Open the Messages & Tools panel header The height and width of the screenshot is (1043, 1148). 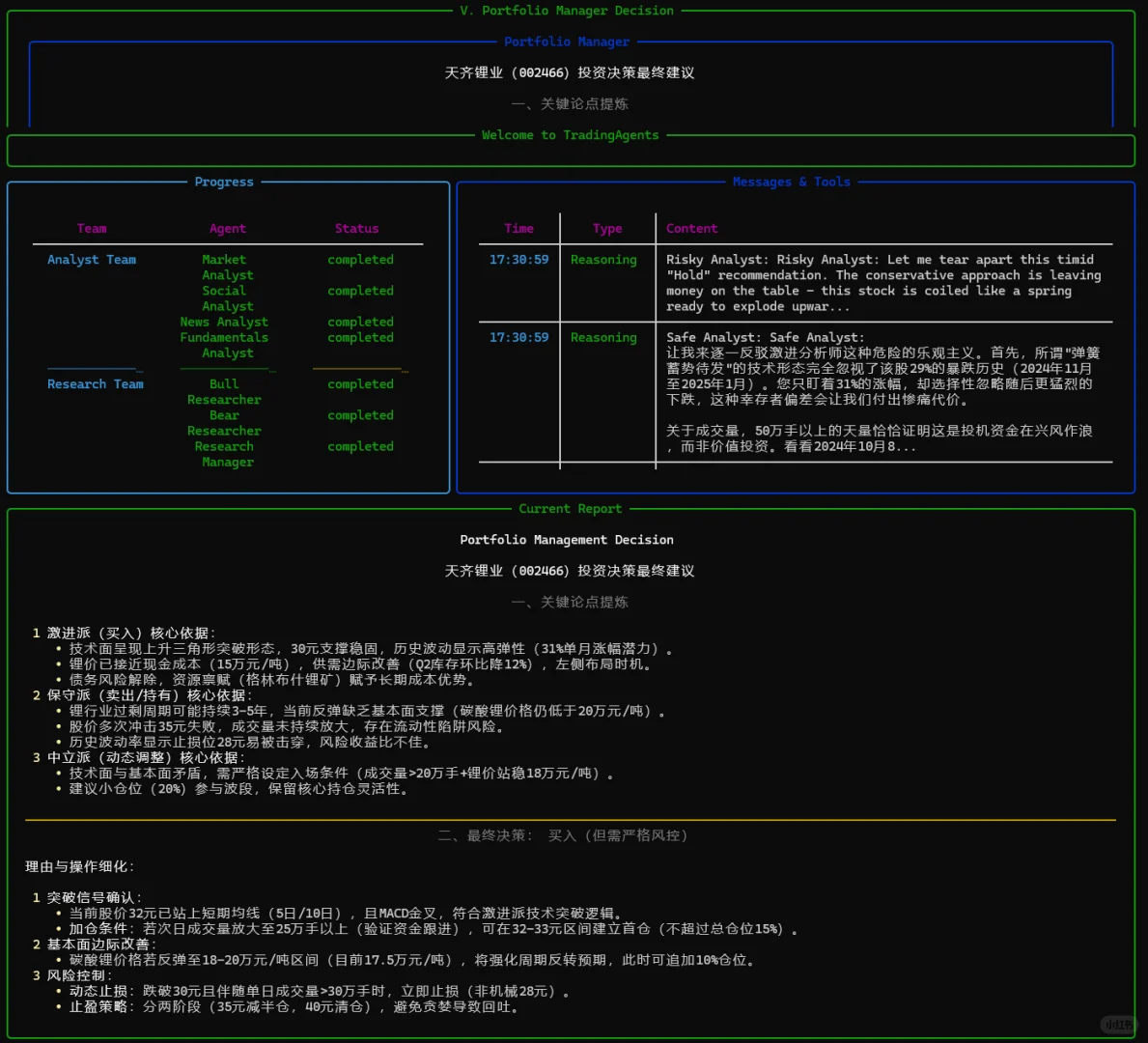pyautogui.click(x=792, y=182)
